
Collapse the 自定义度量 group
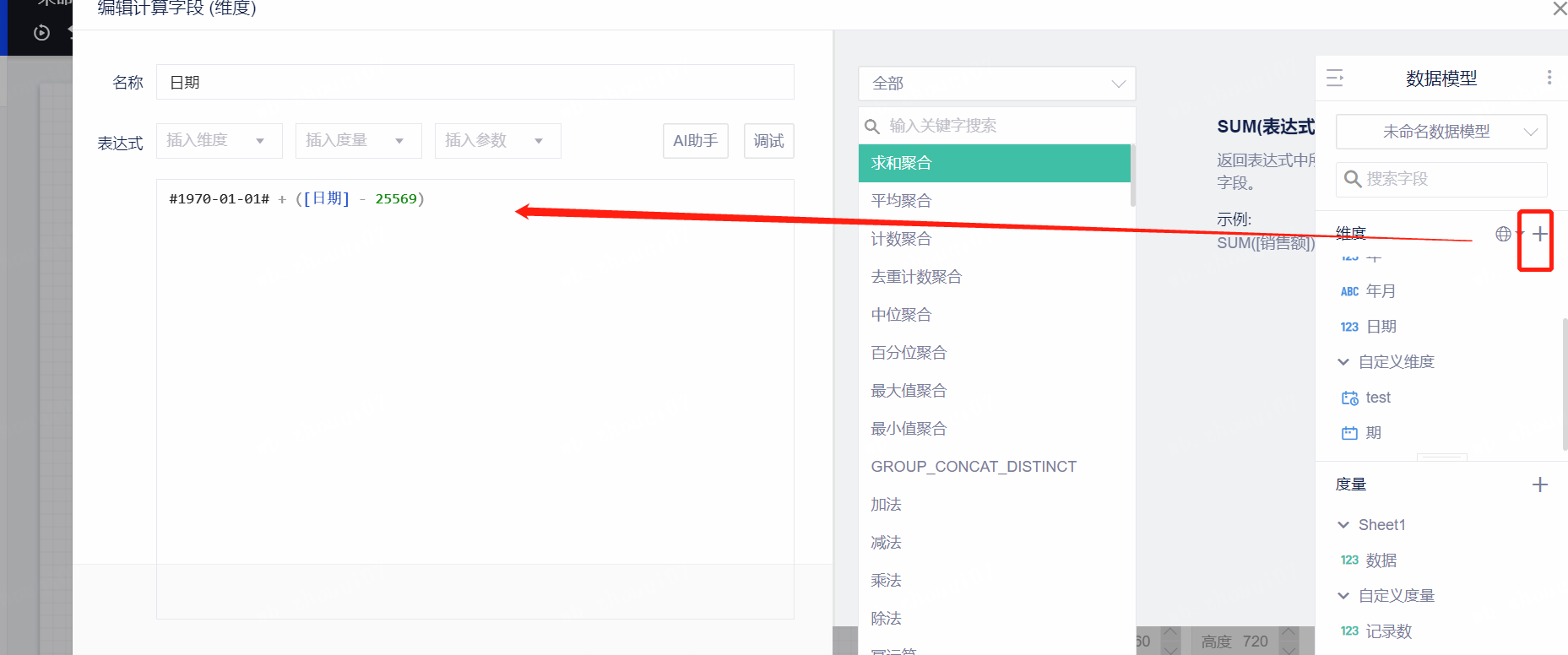point(1343,596)
